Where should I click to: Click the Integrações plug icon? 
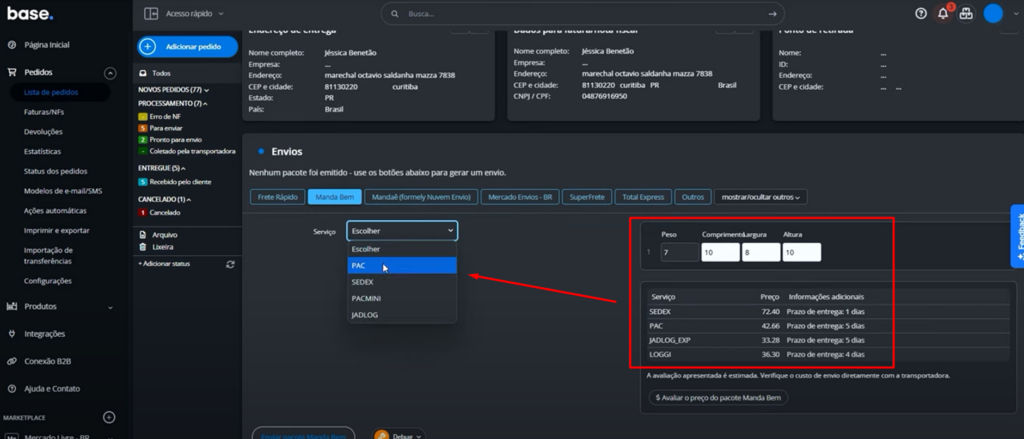pos(12,334)
